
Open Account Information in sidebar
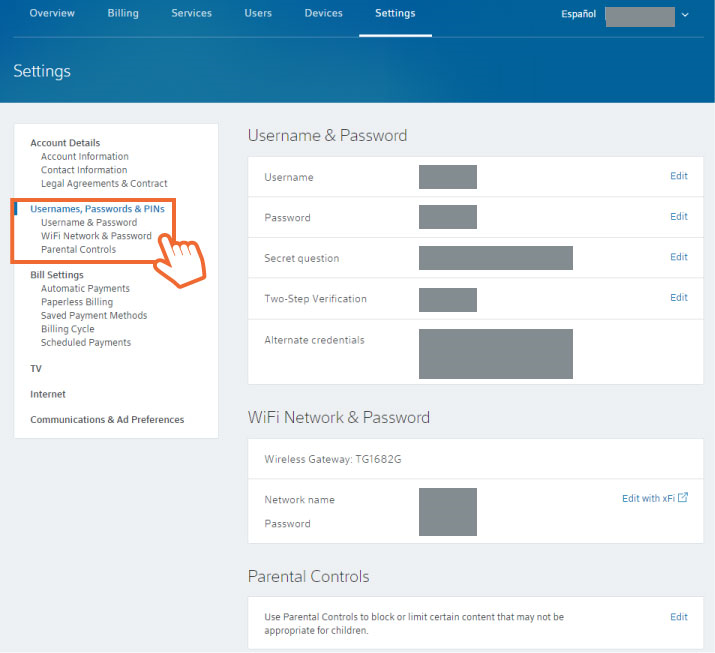pyautogui.click(x=84, y=157)
